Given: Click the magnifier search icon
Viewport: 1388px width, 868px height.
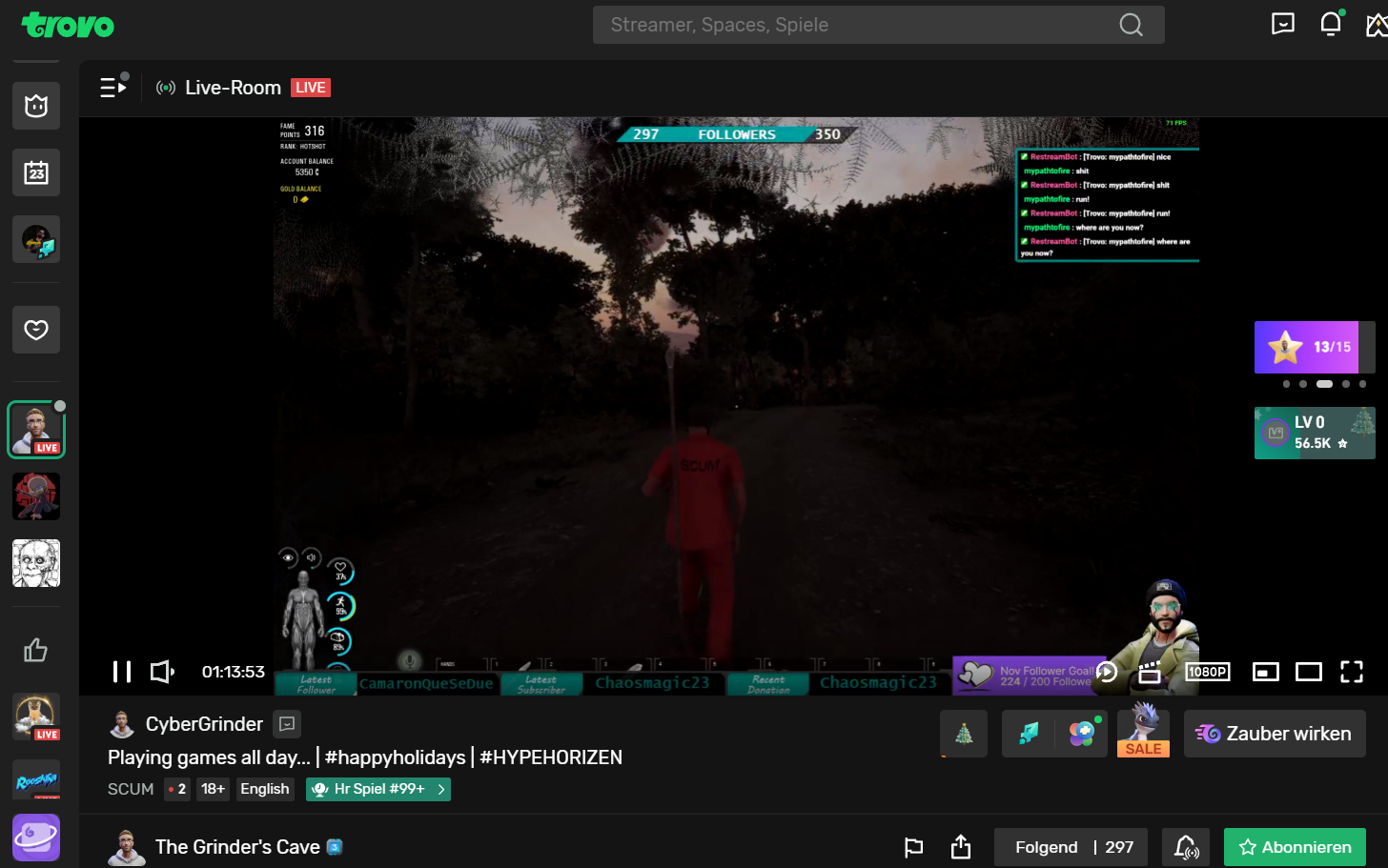Looking at the screenshot, I should click(x=1131, y=25).
